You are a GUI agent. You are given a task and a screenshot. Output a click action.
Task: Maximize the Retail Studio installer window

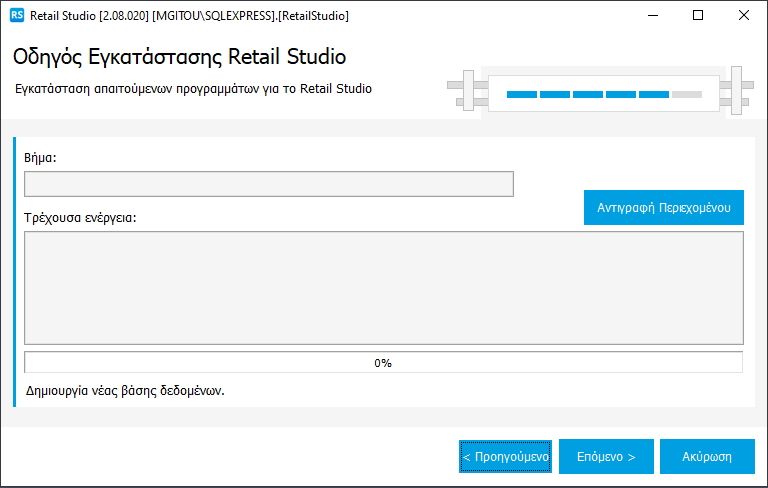coord(698,16)
